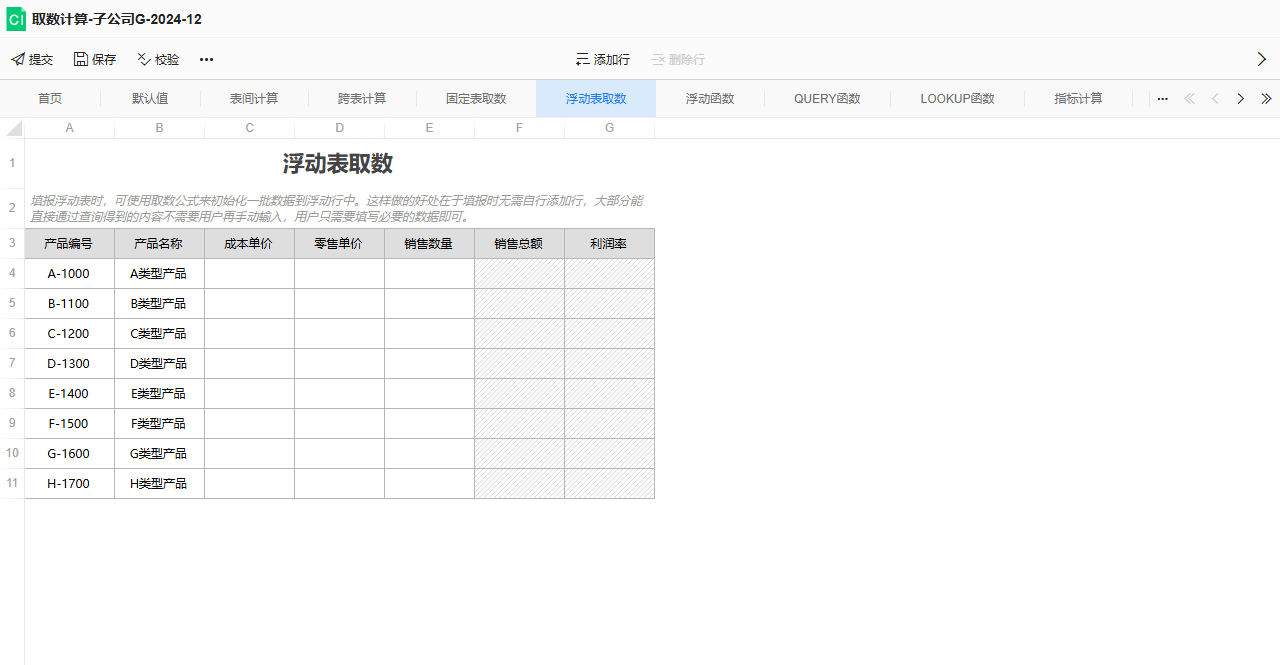Expand the hidden tabs ellipsis near 指标计算
Image resolution: width=1280 pixels, height=665 pixels.
[1162, 98]
